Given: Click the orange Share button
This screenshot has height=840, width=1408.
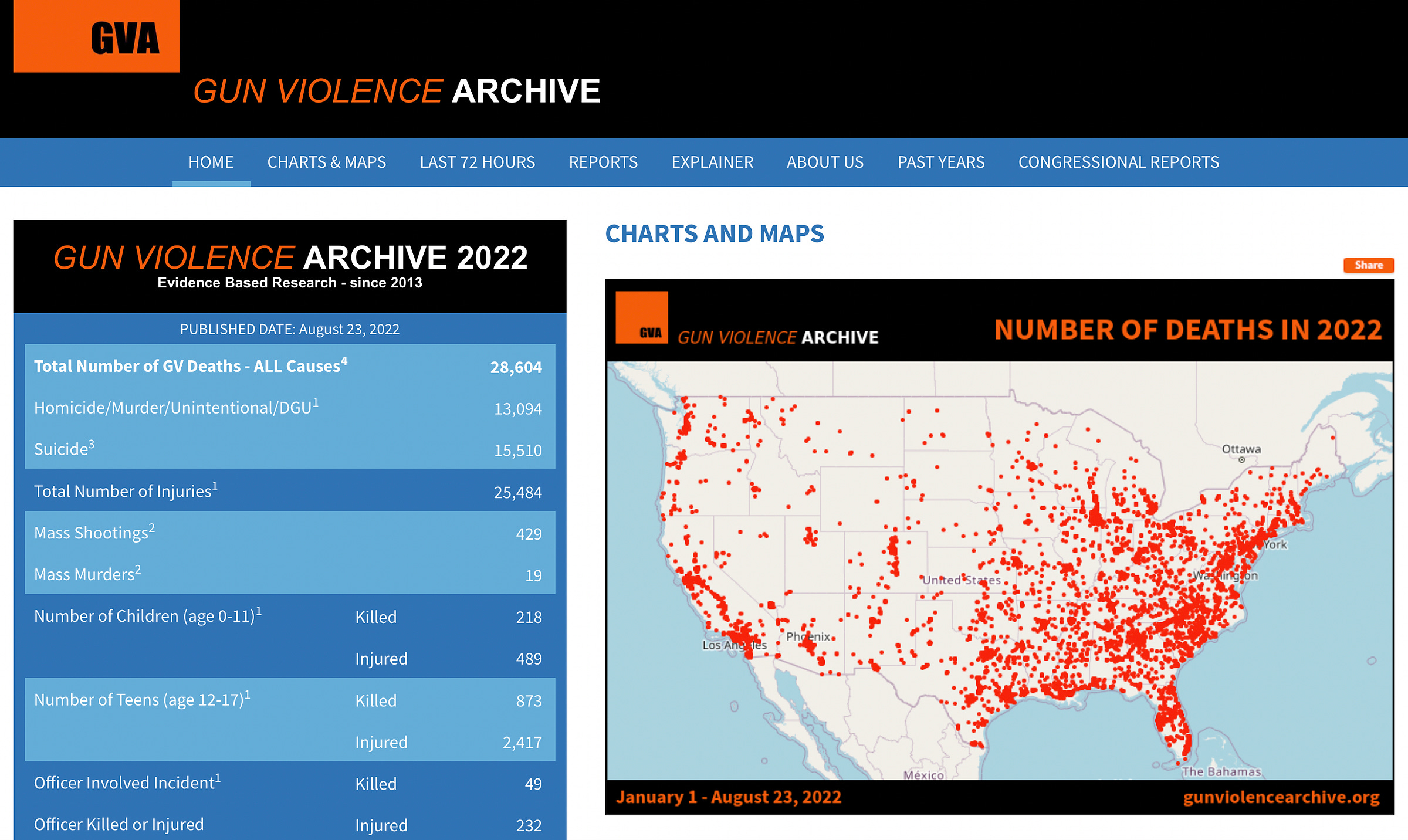Looking at the screenshot, I should (x=1369, y=265).
